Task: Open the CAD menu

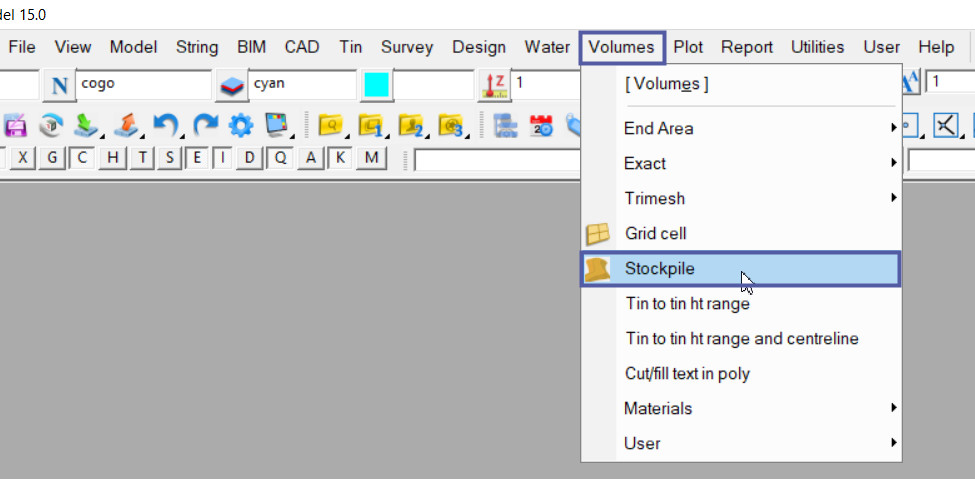Action: click(x=302, y=47)
